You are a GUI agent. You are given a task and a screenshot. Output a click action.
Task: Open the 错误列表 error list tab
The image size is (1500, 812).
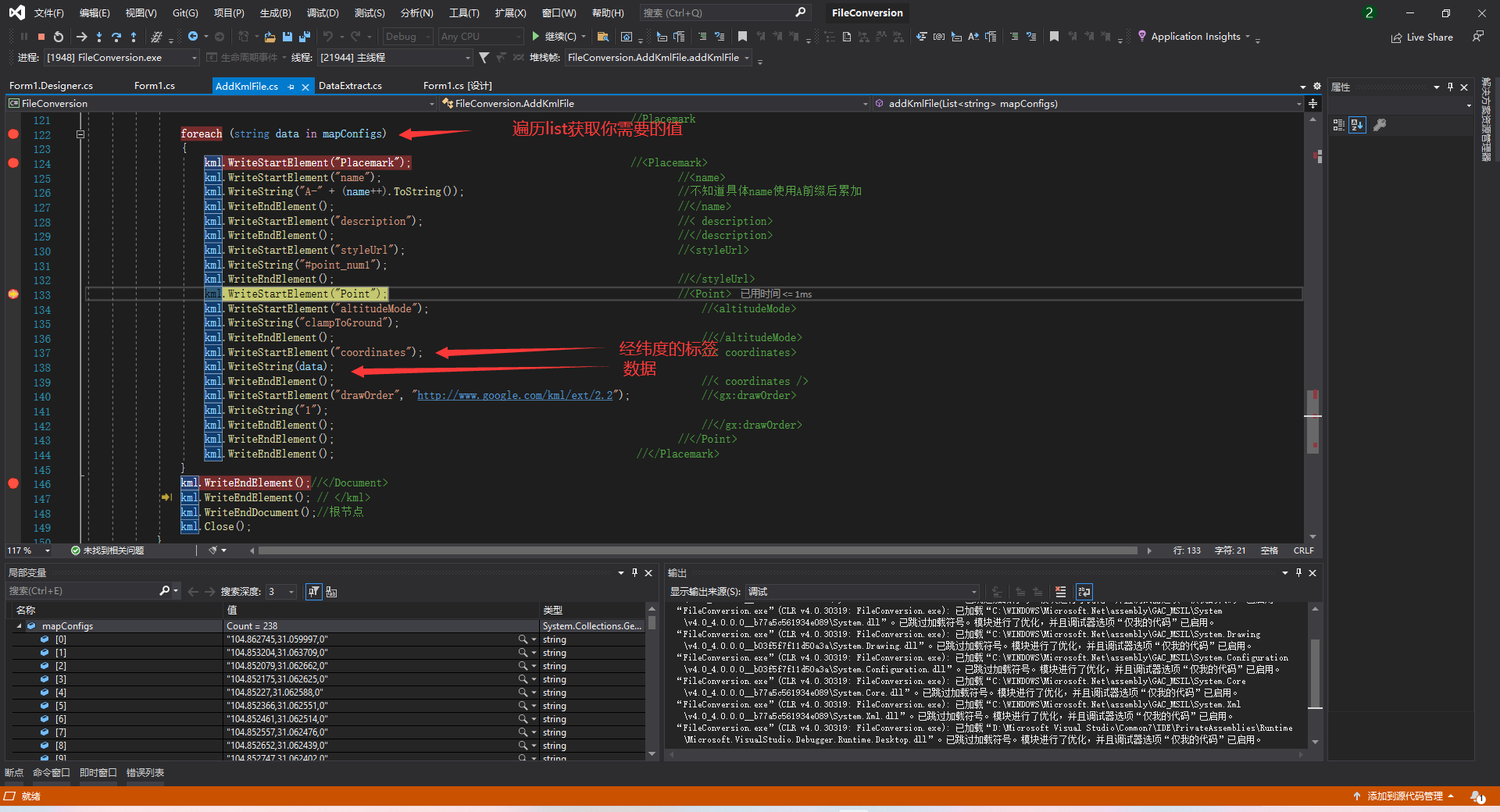point(145,773)
